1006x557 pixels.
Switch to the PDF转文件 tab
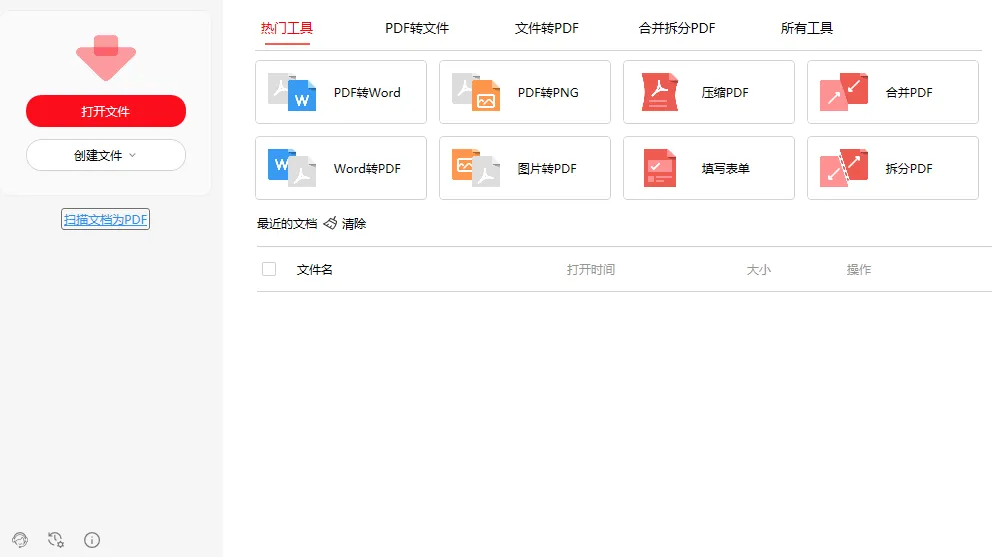[x=417, y=28]
